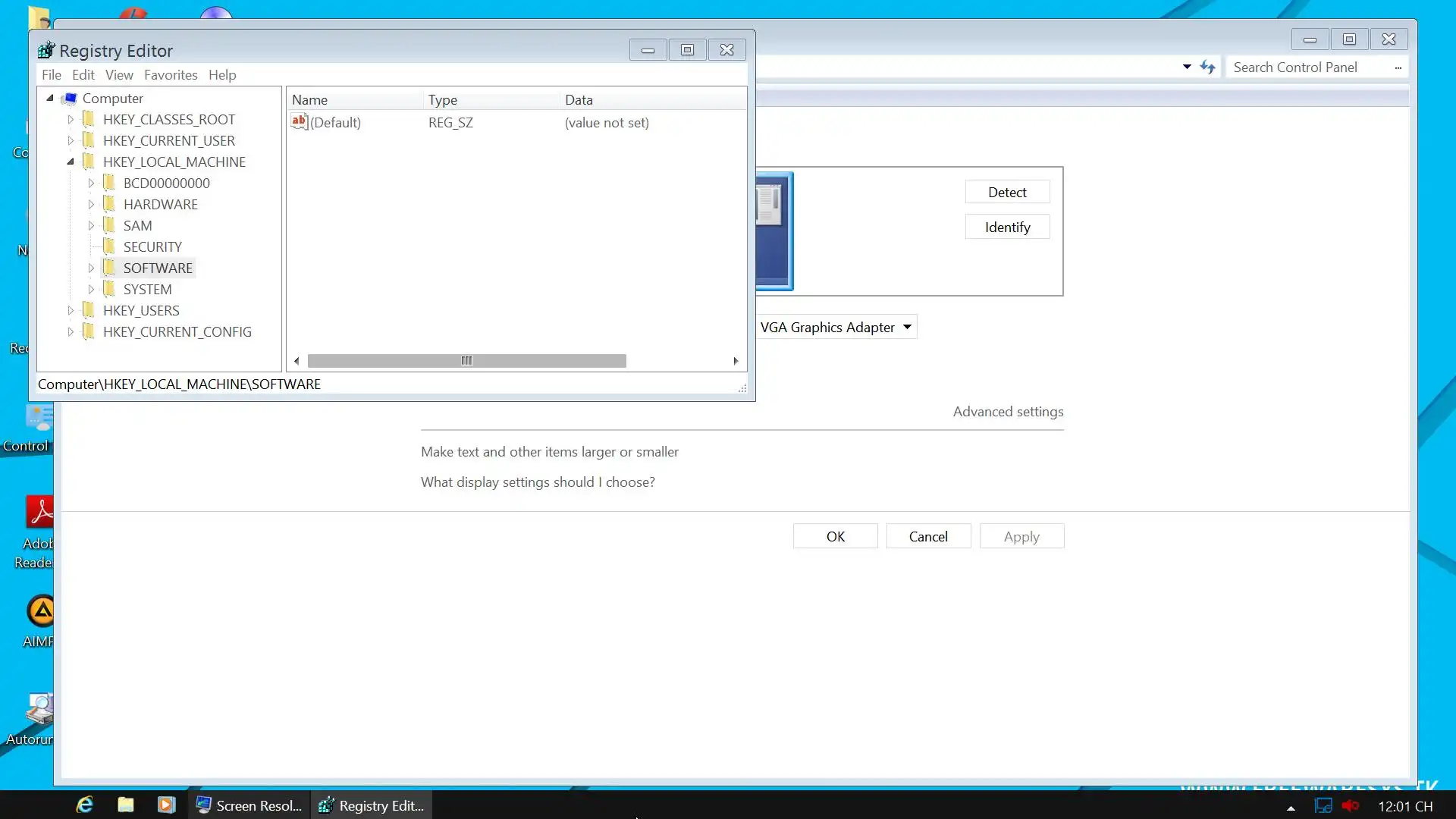Open the Advanced settings link
This screenshot has width=1456, height=819.
(x=1008, y=412)
